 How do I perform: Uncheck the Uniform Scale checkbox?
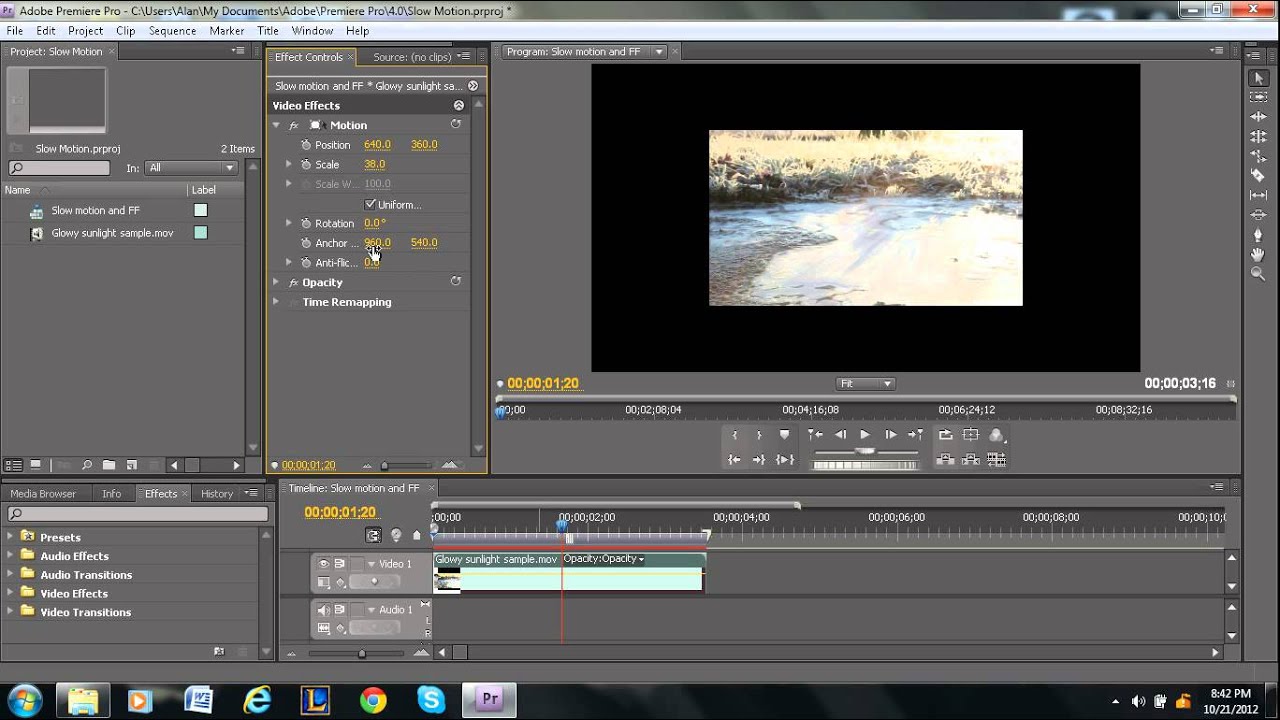pyautogui.click(x=370, y=204)
